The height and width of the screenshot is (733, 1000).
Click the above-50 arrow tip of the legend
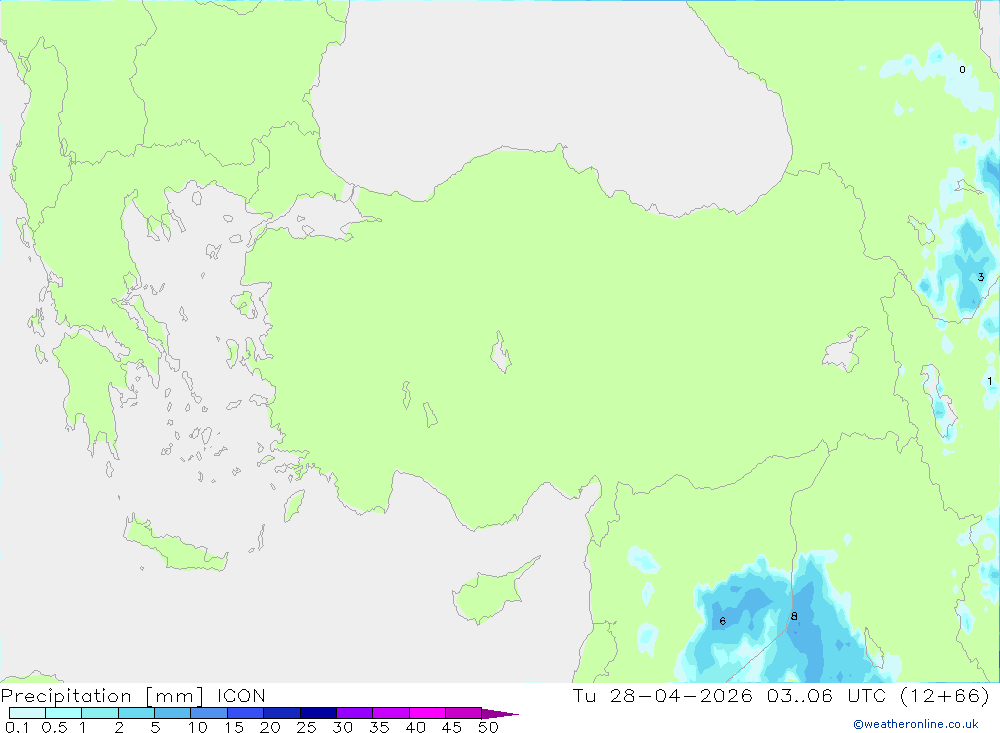pos(500,713)
